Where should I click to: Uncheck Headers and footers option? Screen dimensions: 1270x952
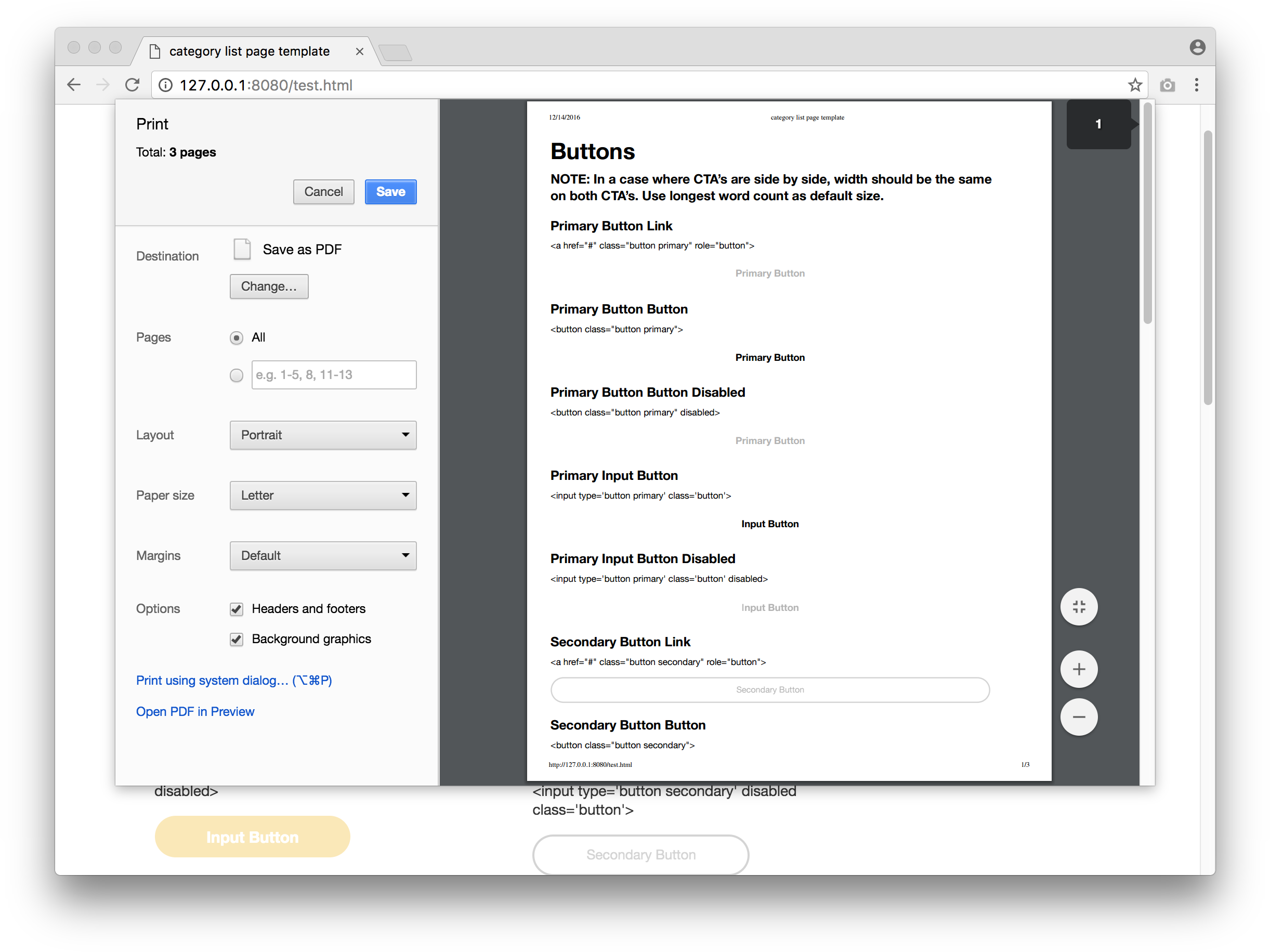click(236, 609)
